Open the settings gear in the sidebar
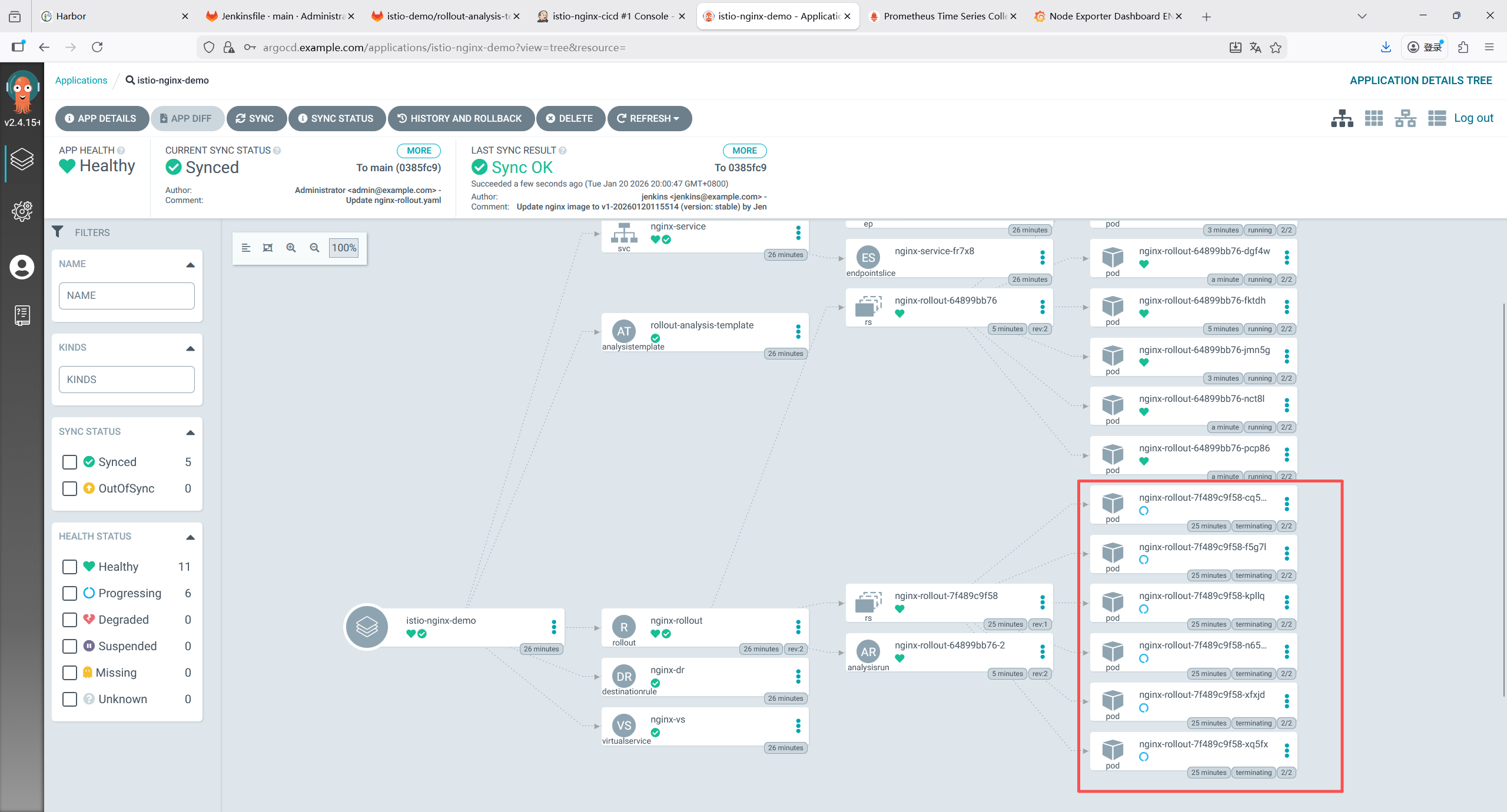This screenshot has width=1507, height=812. coord(22,211)
